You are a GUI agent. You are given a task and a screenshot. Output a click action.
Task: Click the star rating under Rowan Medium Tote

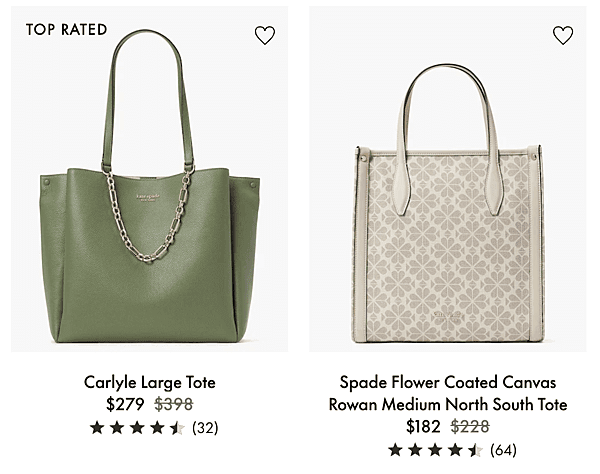[x=435, y=450]
